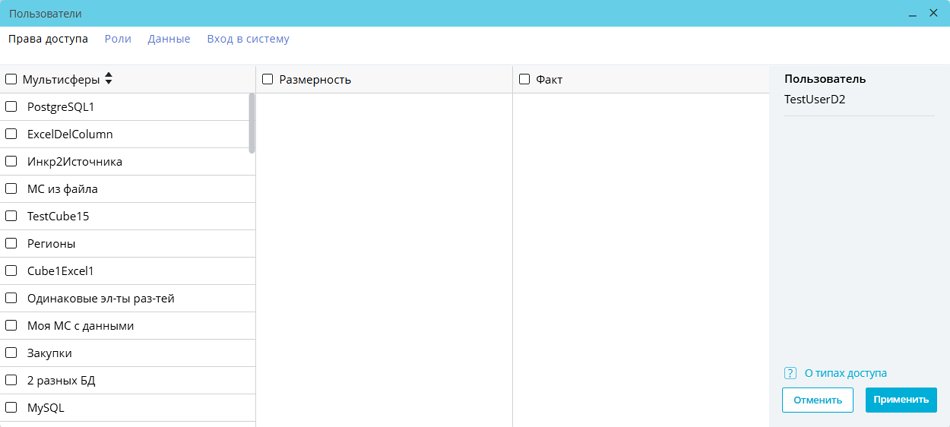Open the Вход в систему tab
The height and width of the screenshot is (427, 950).
pos(248,39)
